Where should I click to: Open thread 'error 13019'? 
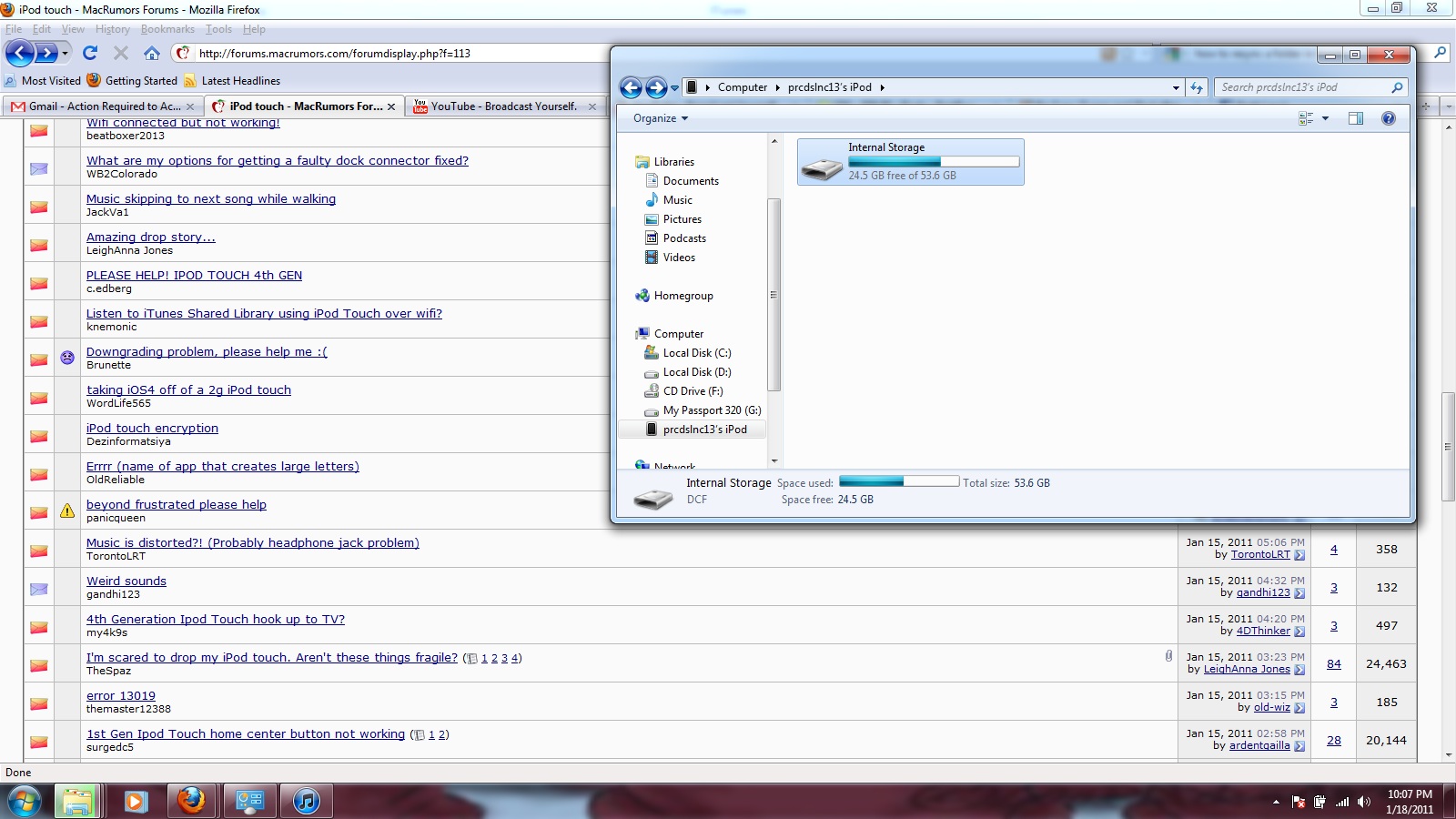[x=121, y=696]
